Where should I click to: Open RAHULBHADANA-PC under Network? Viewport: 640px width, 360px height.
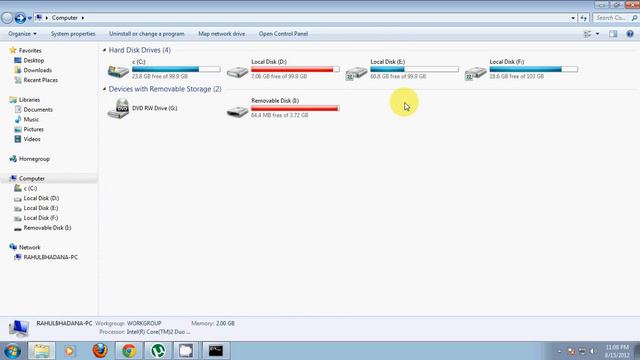pos(51,257)
